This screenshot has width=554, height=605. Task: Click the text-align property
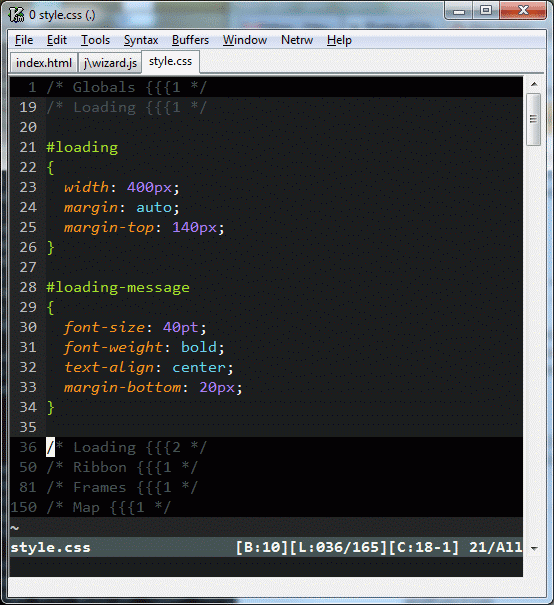point(109,368)
